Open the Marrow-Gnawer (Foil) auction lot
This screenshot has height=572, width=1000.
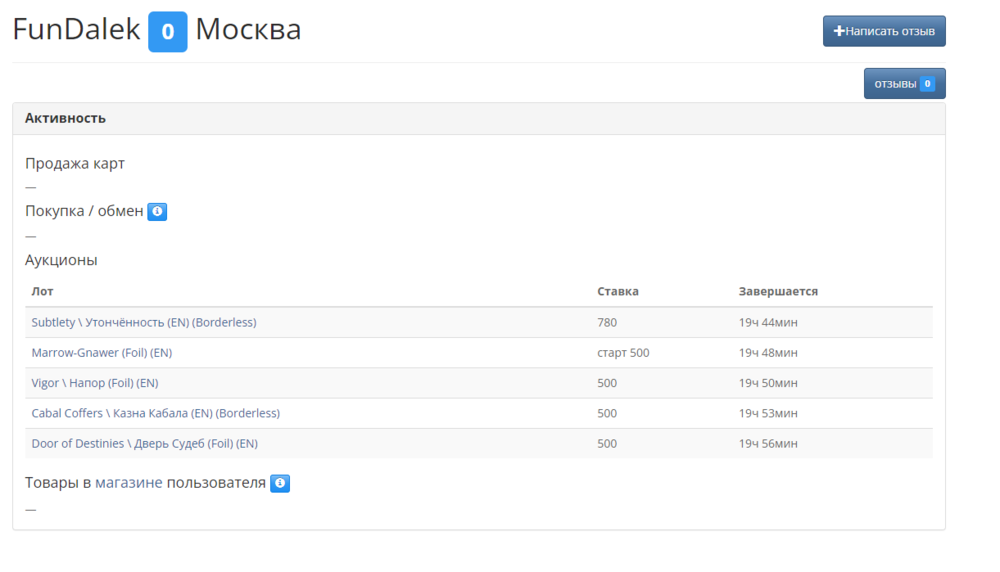tap(101, 353)
